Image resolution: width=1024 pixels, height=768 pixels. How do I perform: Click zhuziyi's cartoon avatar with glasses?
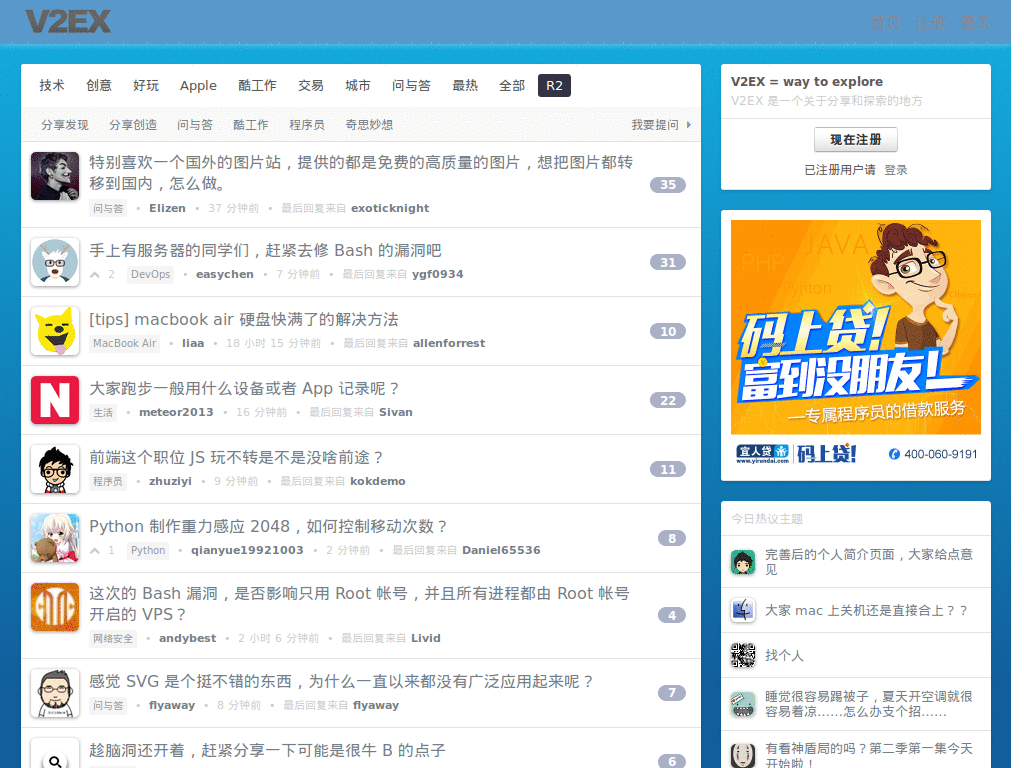(55, 469)
